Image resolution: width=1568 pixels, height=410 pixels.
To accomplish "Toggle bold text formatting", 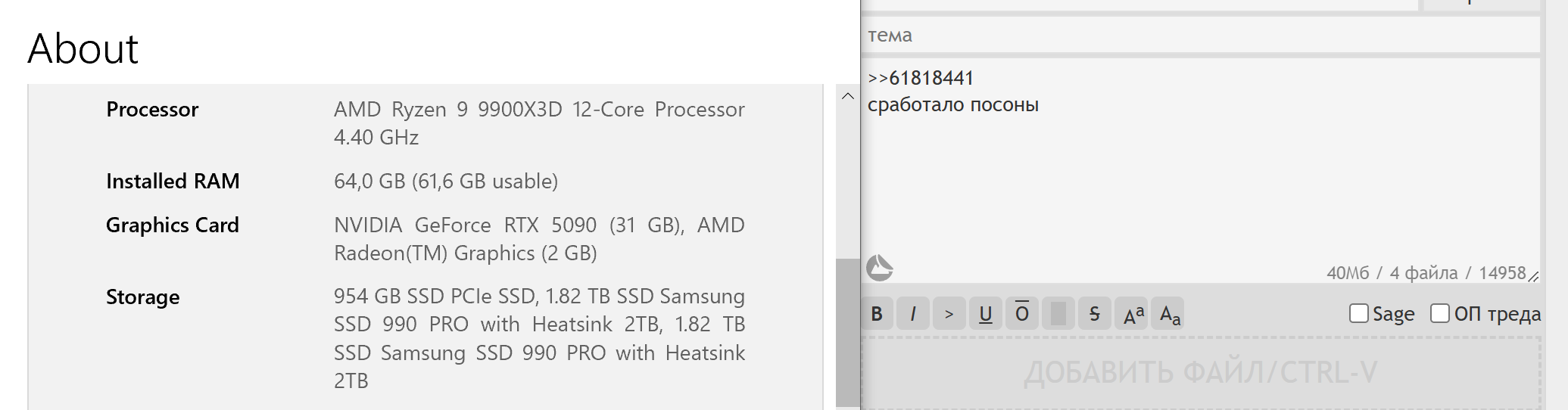I will [x=877, y=314].
